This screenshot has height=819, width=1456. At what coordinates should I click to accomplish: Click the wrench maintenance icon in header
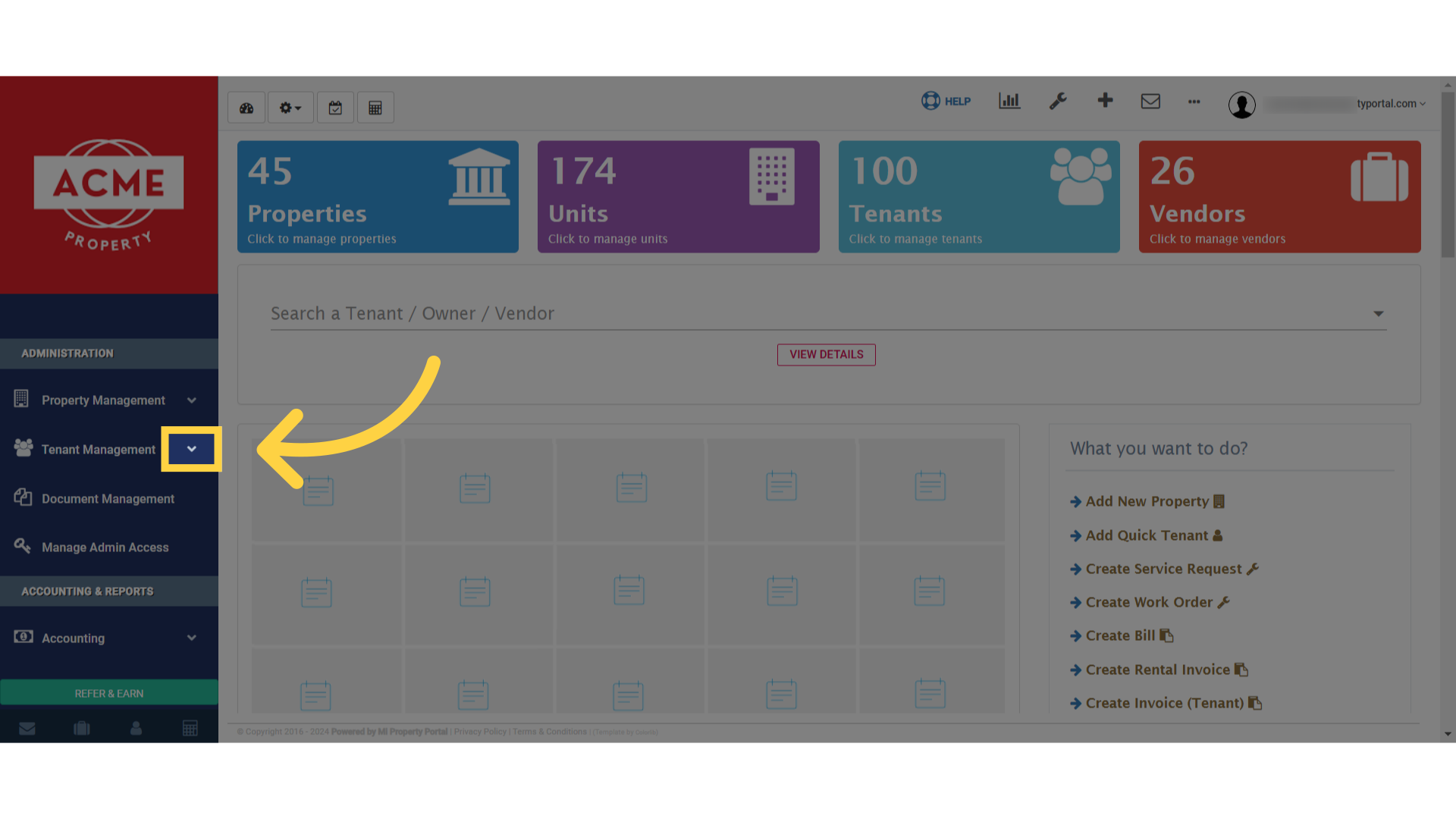1058,101
